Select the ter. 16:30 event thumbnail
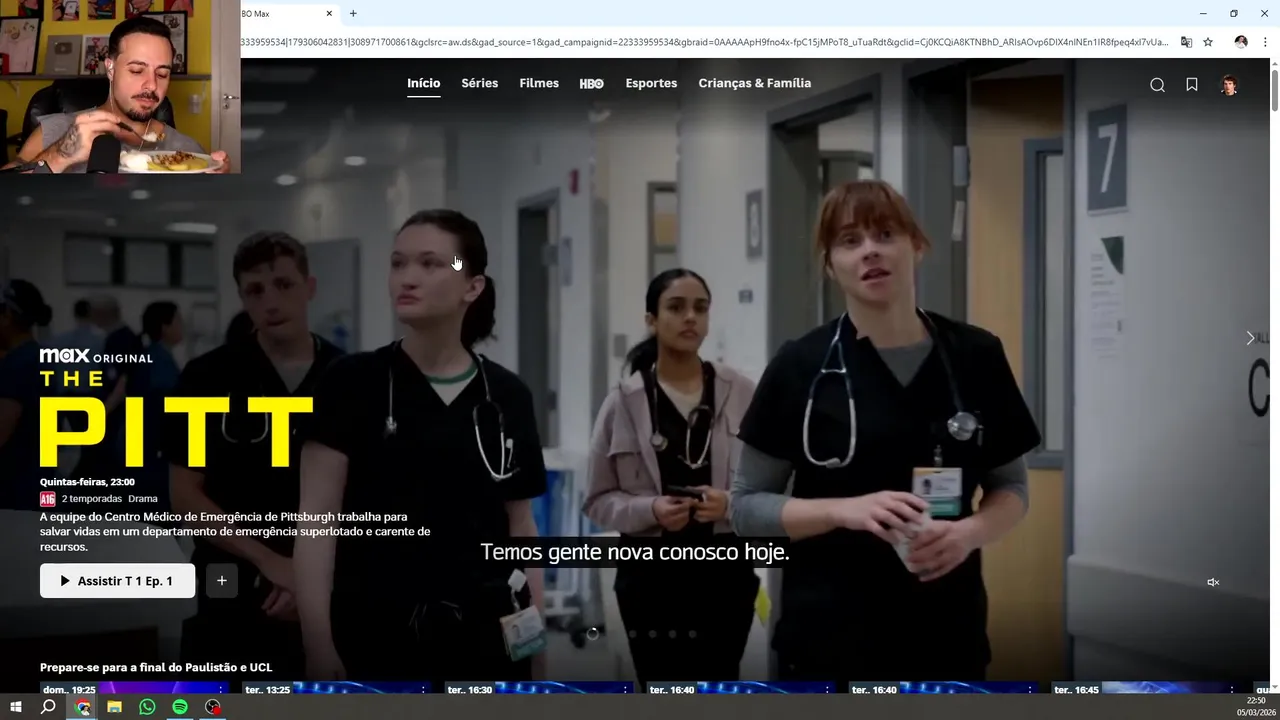The image size is (1280, 720). [x=538, y=688]
